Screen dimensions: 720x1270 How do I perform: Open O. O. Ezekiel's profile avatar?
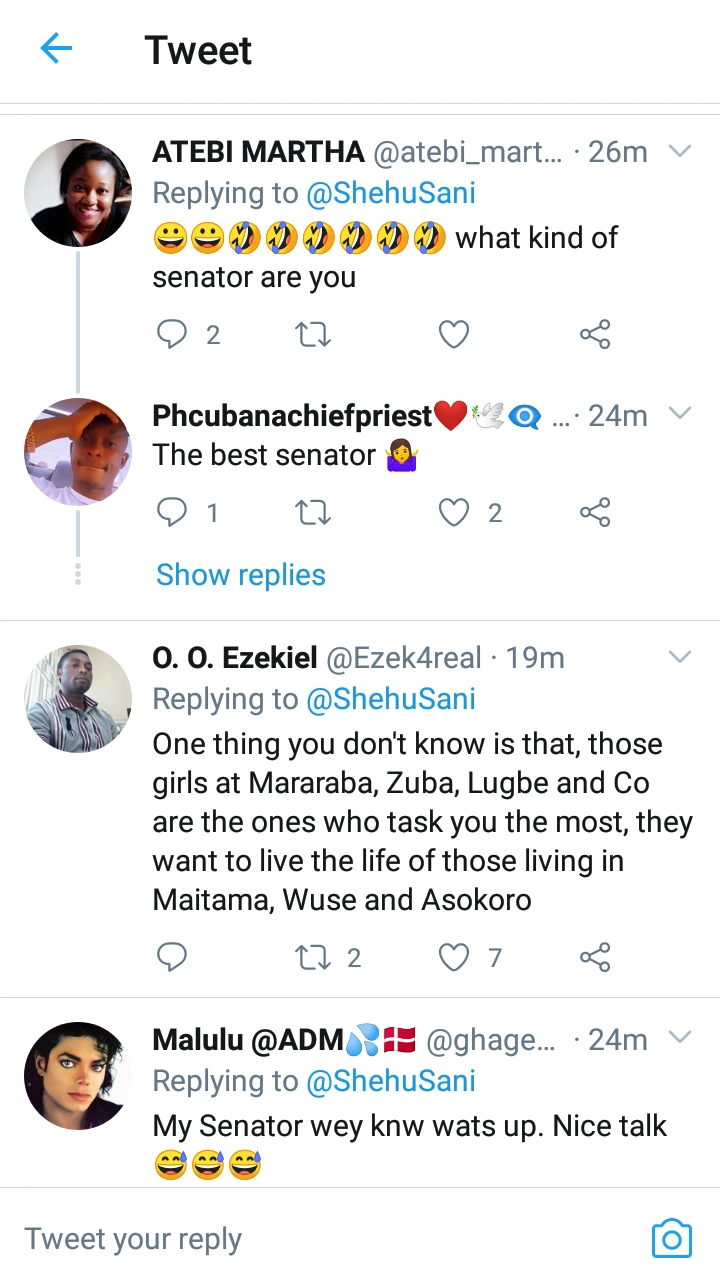tap(78, 698)
